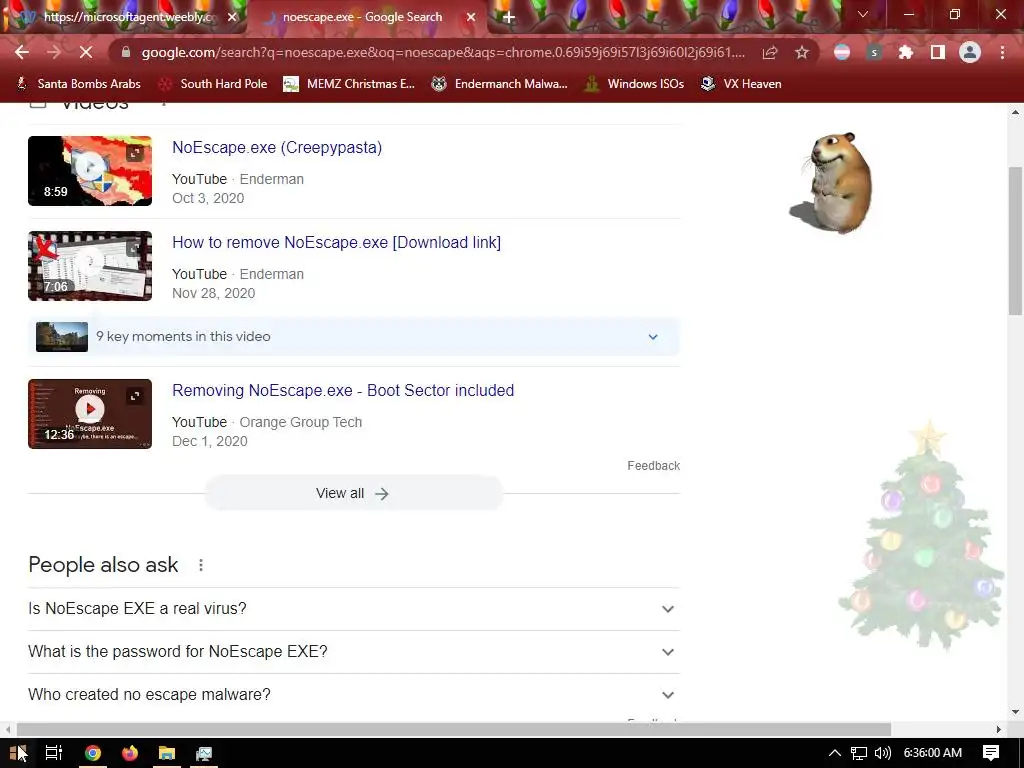
Task: Expand Is NoEscape EXE a real virus?
Action: 354,609
